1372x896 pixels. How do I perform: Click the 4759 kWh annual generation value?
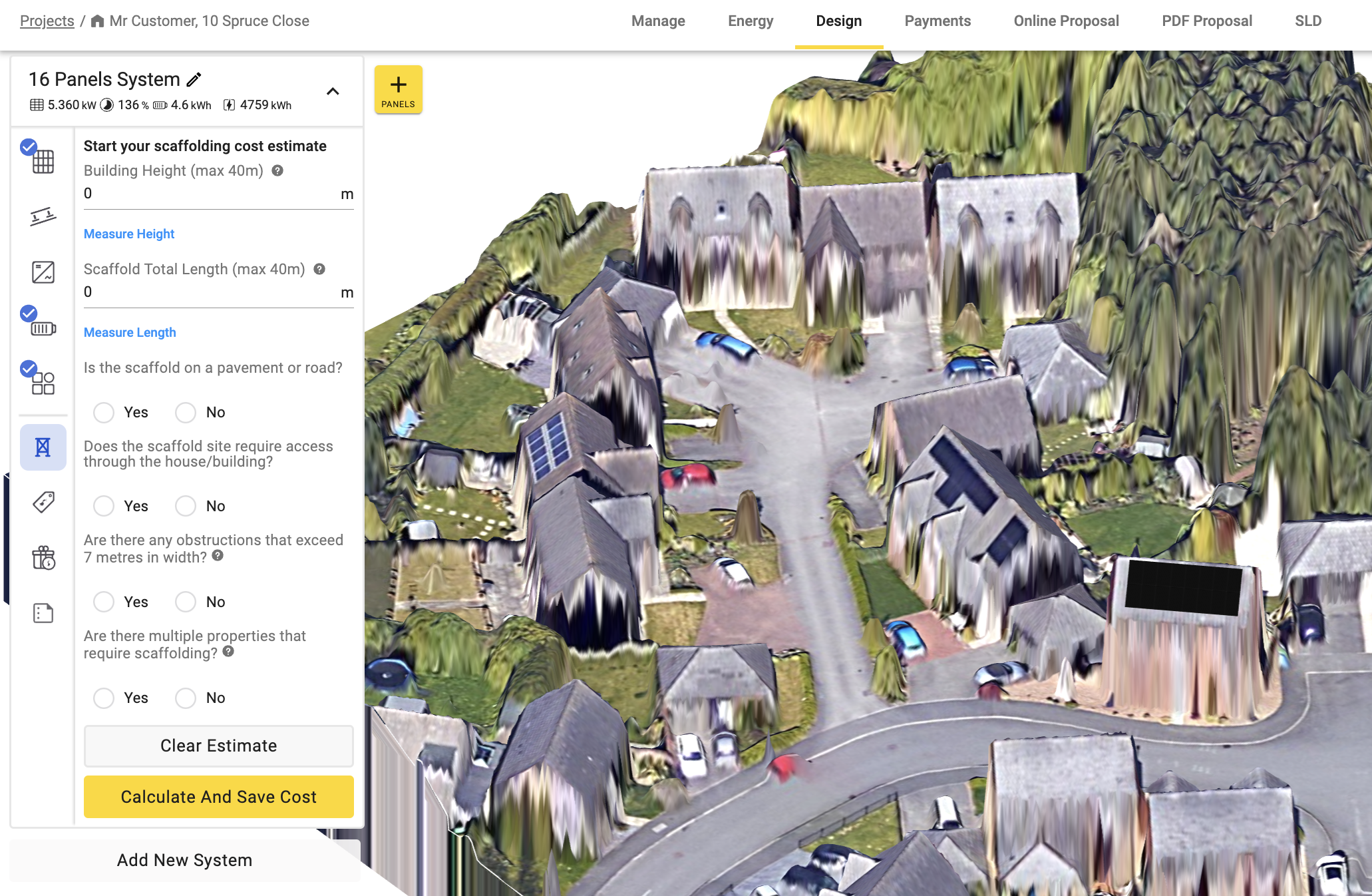click(265, 105)
